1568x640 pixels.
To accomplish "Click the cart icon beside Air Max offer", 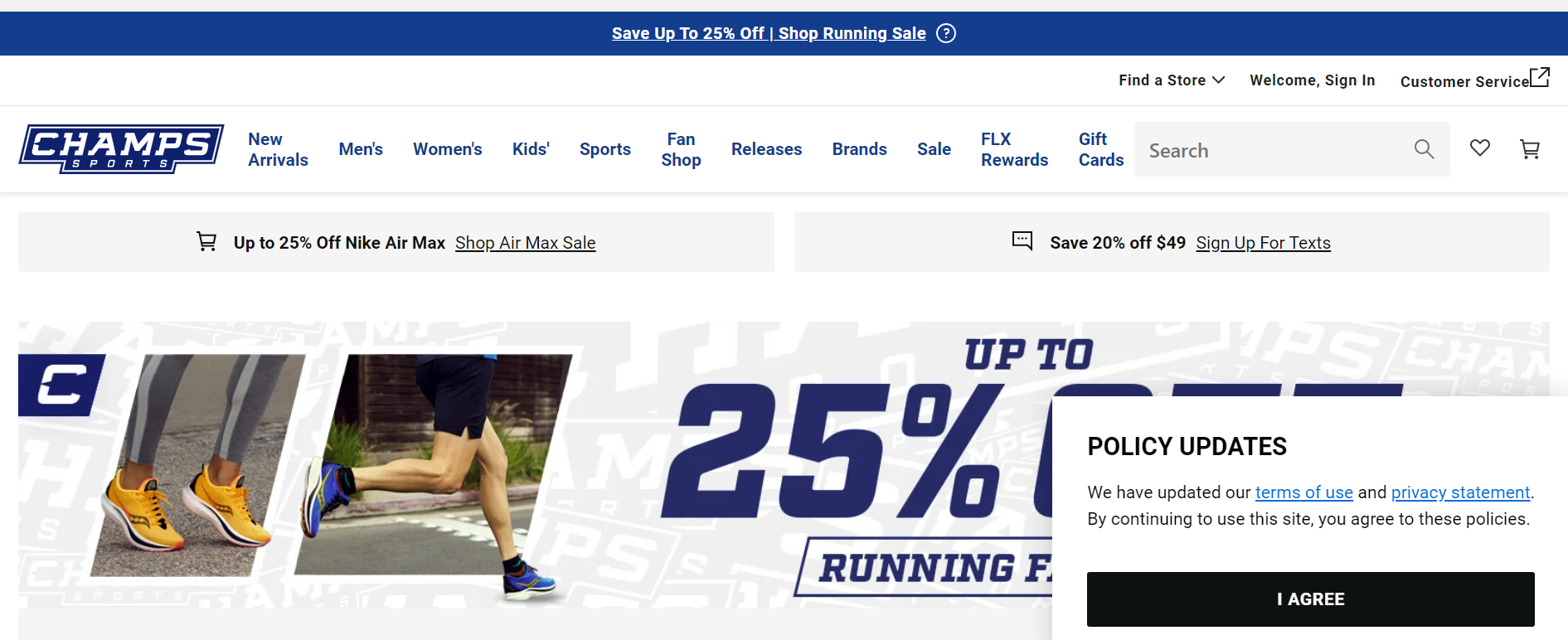I will pos(206,241).
